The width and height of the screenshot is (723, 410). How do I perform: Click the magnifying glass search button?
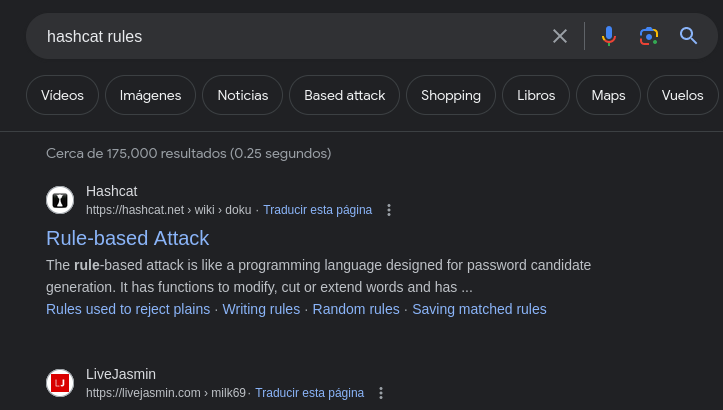(688, 36)
